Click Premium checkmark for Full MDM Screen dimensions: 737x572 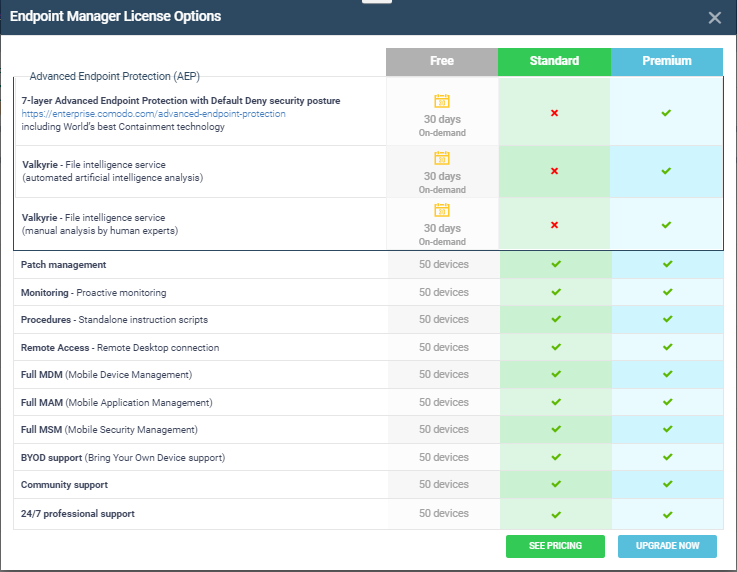pyautogui.click(x=668, y=374)
